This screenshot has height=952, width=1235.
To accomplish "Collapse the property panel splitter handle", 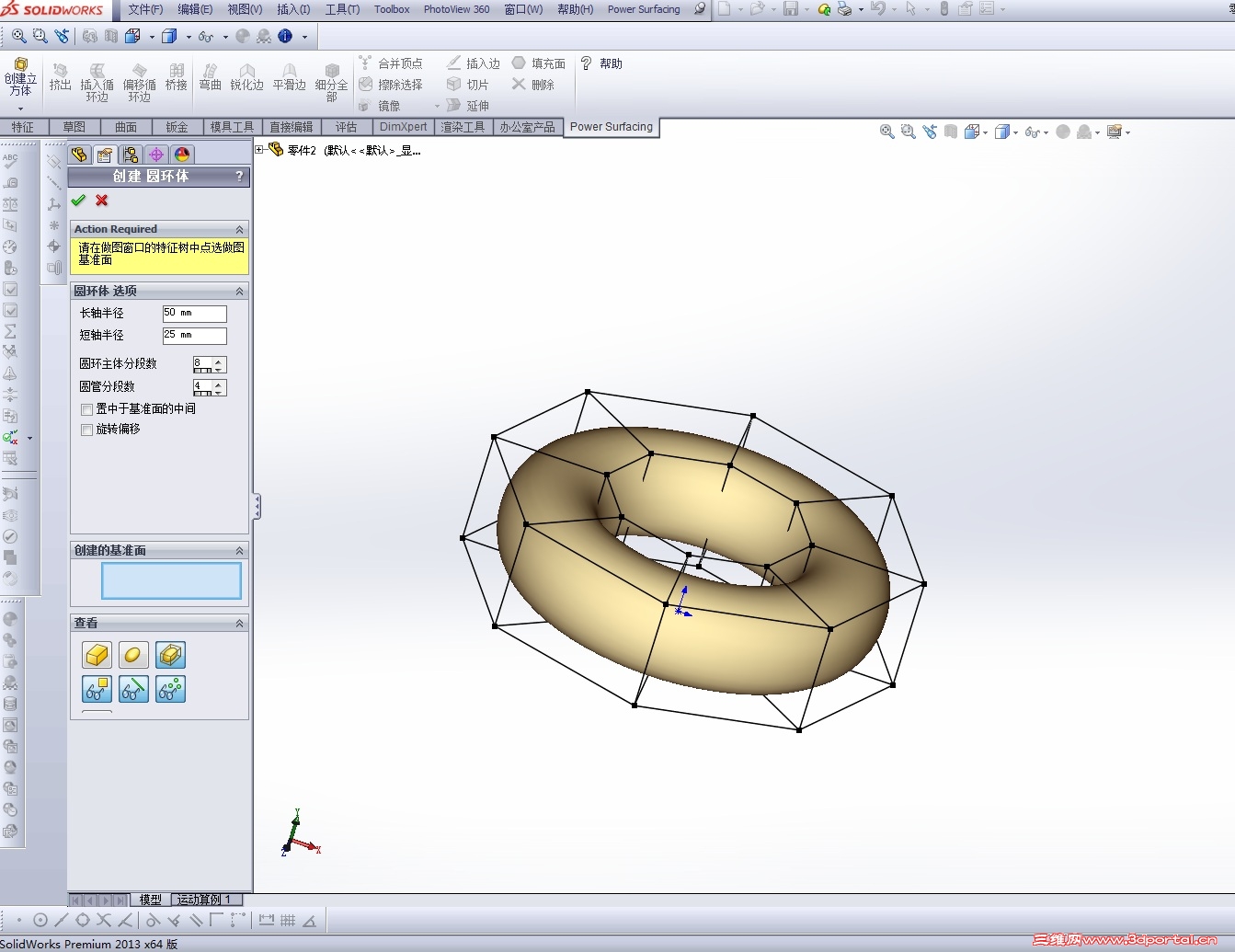I will tap(257, 506).
